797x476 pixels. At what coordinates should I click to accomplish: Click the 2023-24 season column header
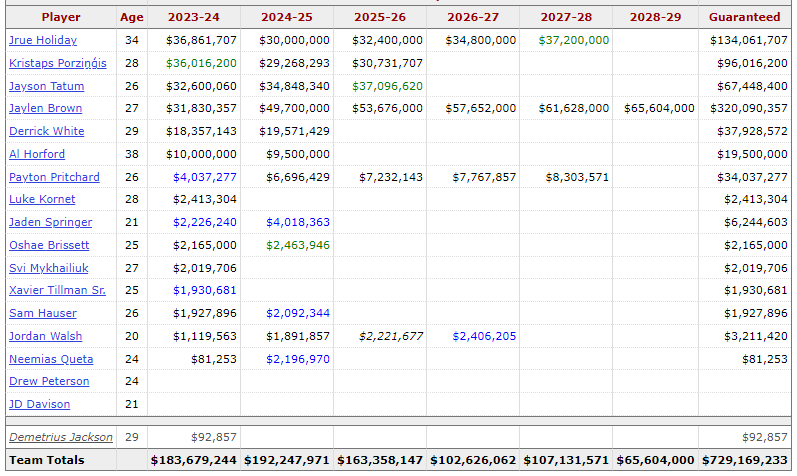(193, 17)
